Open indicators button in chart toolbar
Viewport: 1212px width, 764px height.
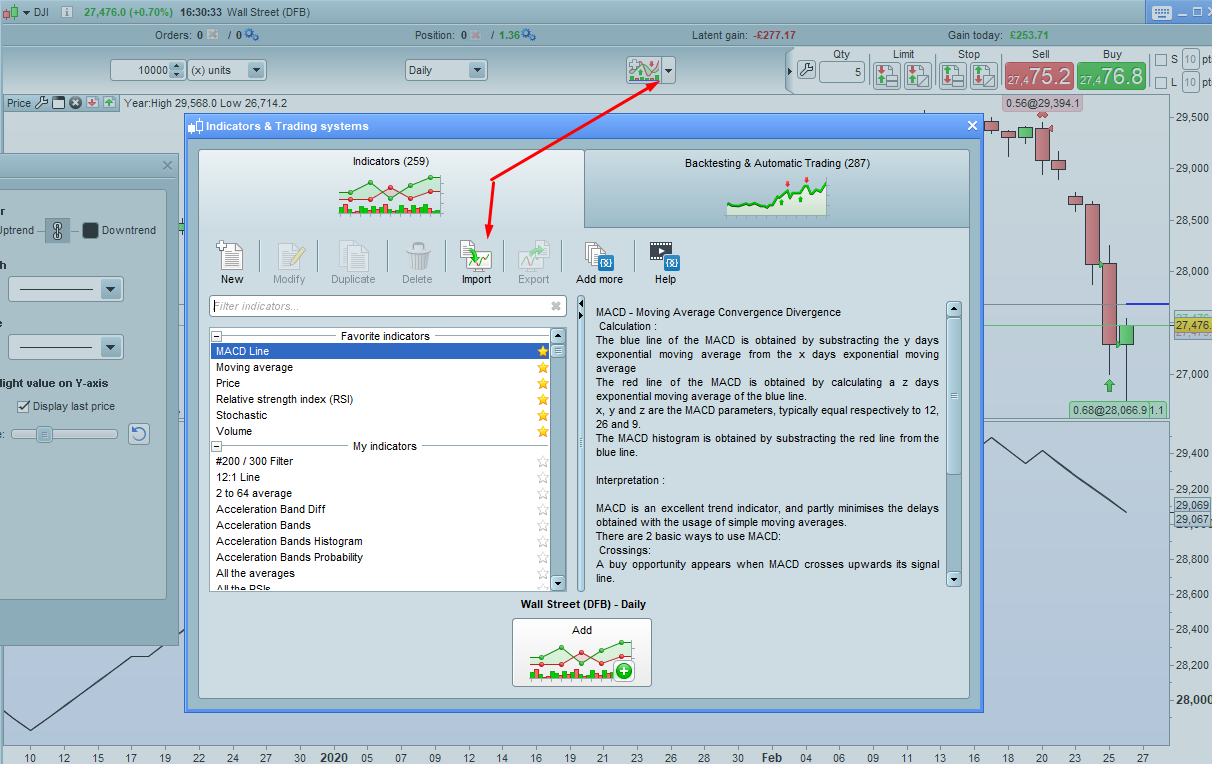click(x=643, y=70)
